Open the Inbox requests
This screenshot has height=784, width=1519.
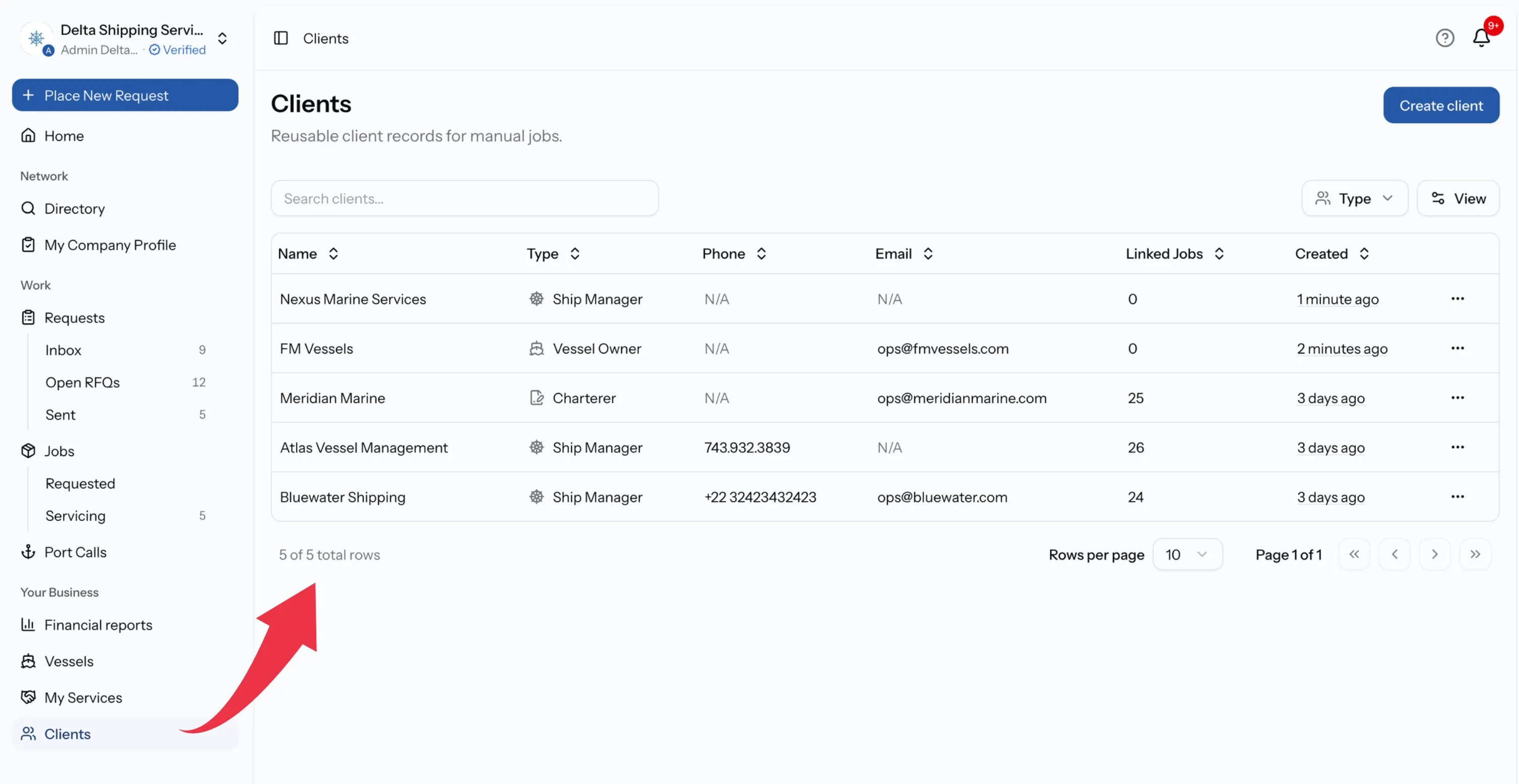[125, 350]
